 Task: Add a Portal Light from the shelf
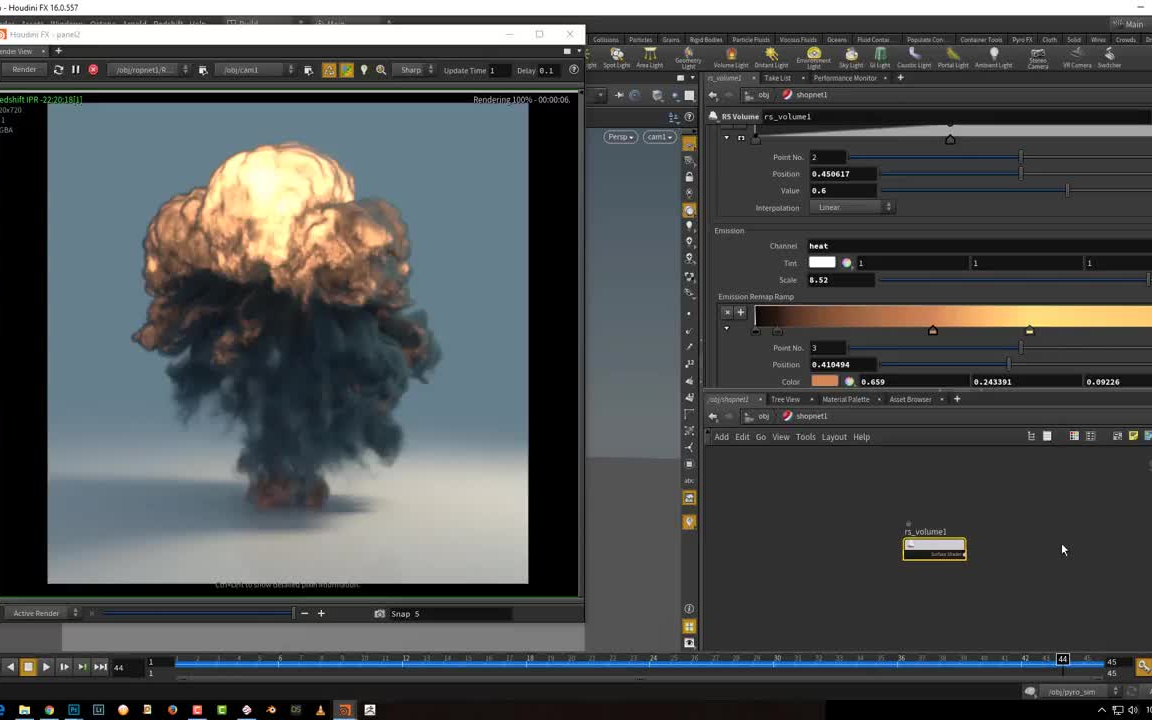tap(953, 58)
